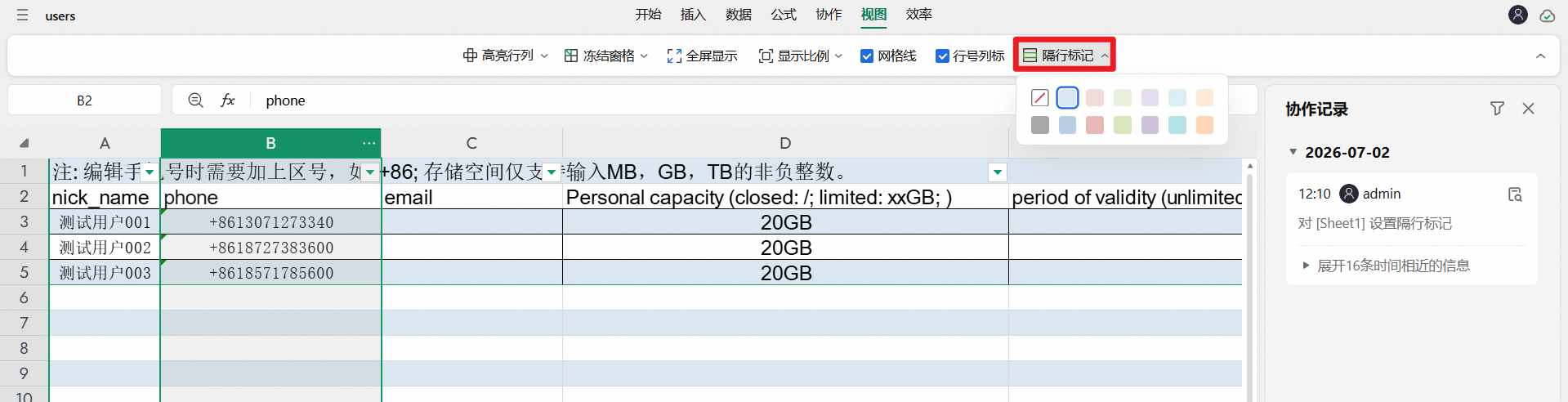Choose the no-fill color swatch

[x=1039, y=98]
